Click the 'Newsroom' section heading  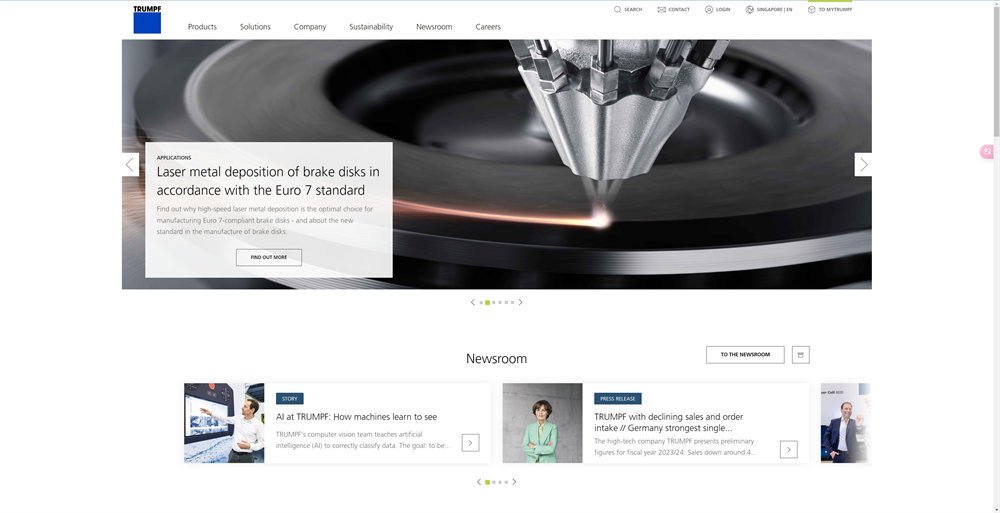click(x=496, y=359)
